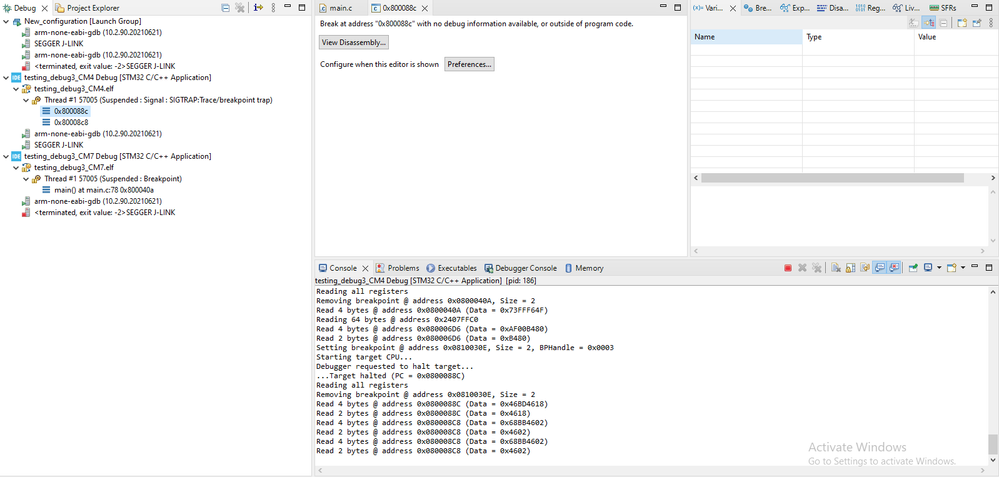
Task: Remove all terminated launches in Console toolbar
Action: 817,268
